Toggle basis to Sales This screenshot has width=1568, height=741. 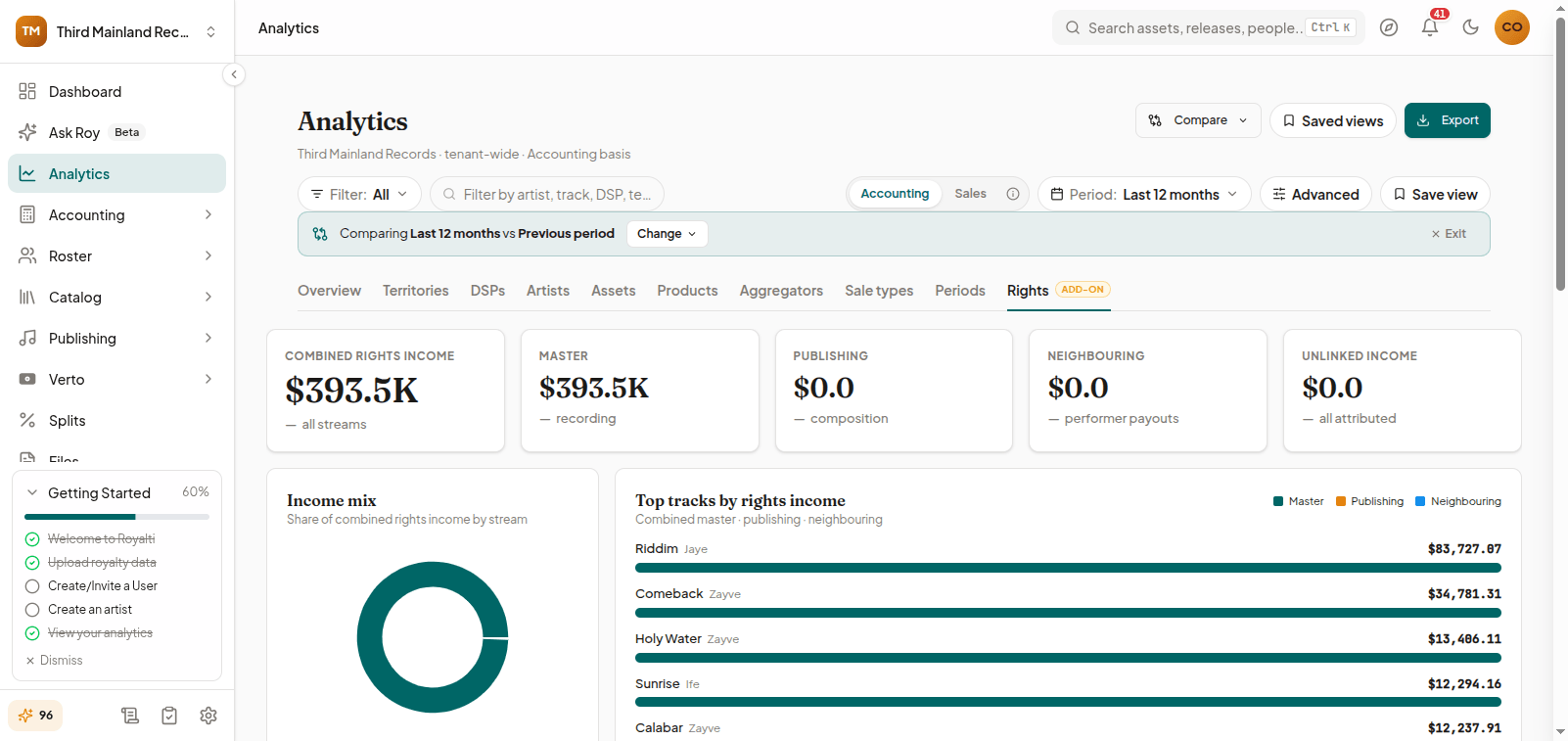point(970,194)
